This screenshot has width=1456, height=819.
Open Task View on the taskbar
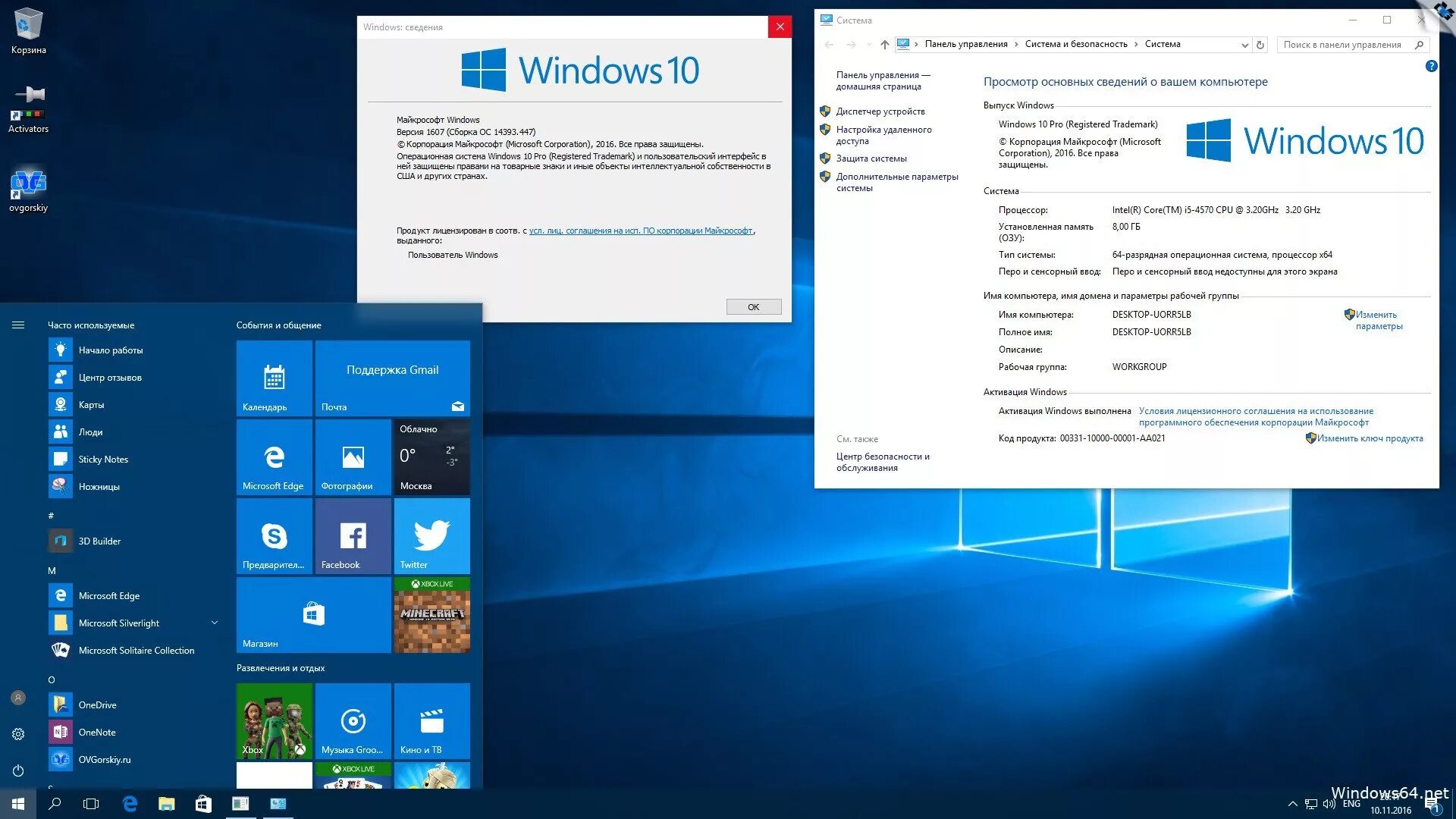[91, 804]
